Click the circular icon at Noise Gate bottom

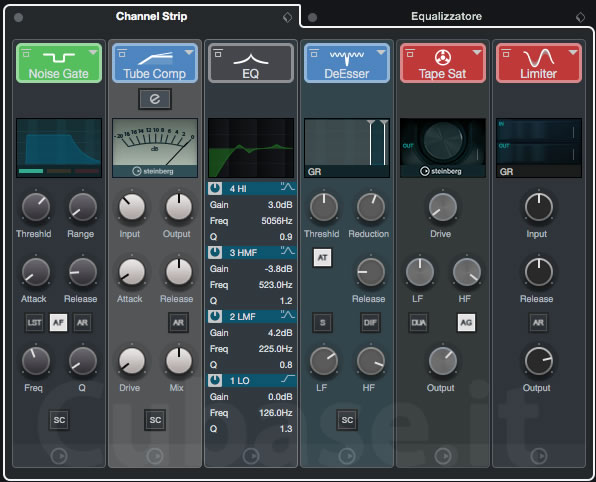[59, 456]
